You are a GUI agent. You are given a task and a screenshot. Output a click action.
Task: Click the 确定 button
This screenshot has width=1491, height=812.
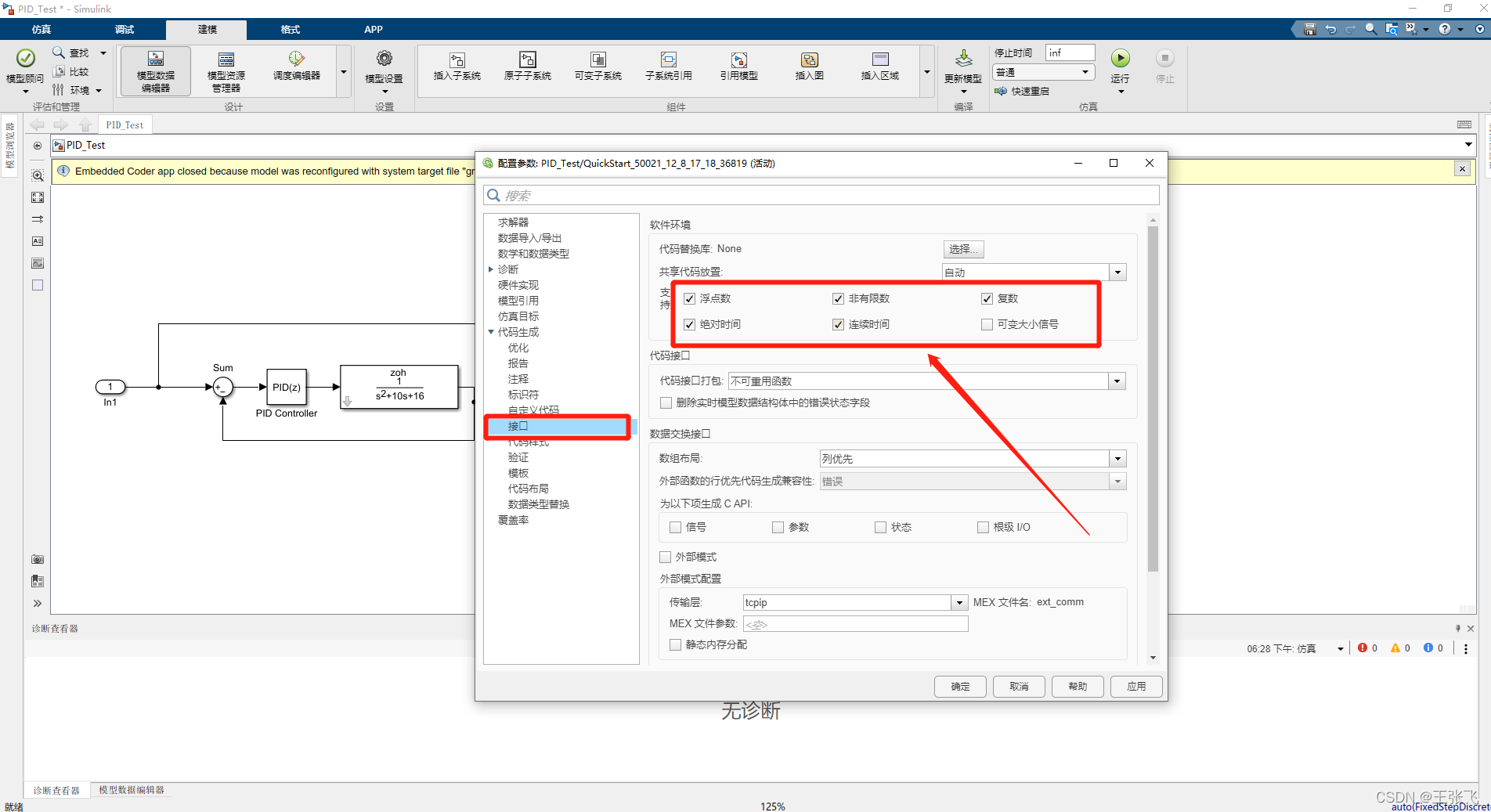[960, 687]
